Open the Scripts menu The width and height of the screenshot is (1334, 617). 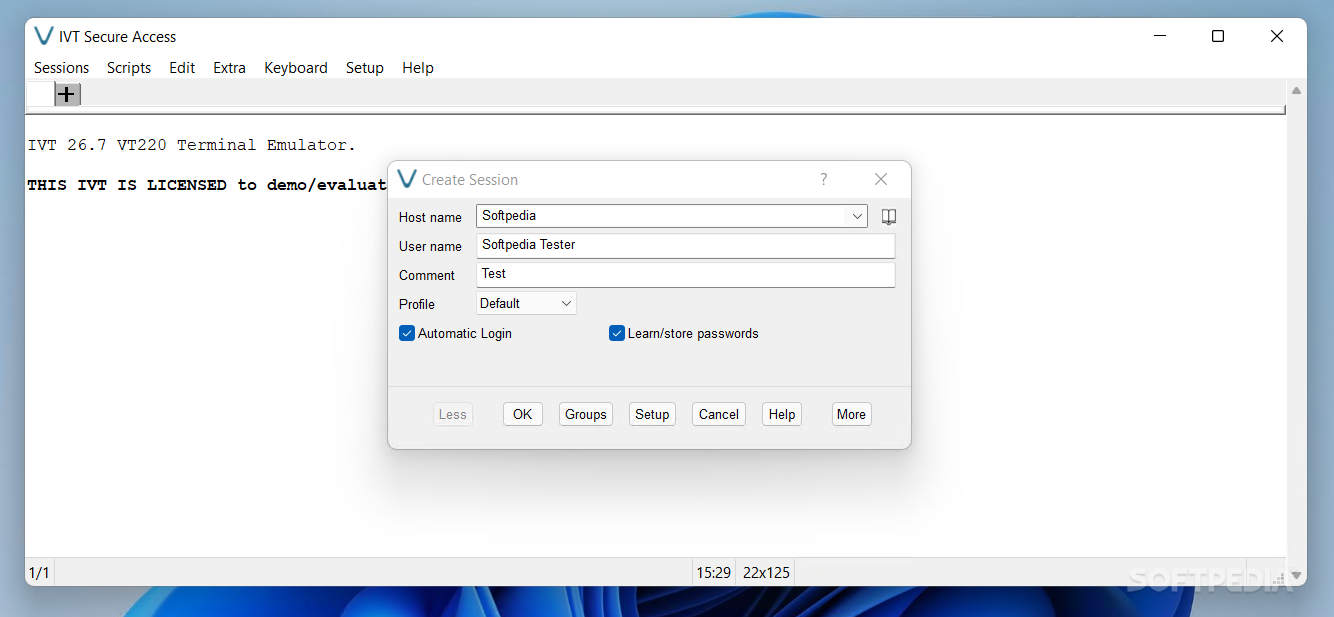click(129, 68)
